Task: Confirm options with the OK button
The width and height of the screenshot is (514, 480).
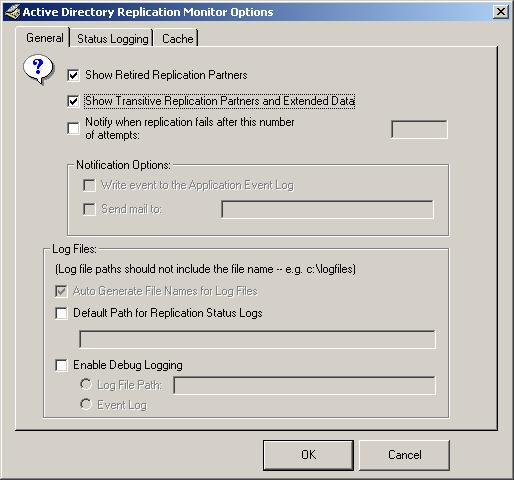Action: pos(308,455)
